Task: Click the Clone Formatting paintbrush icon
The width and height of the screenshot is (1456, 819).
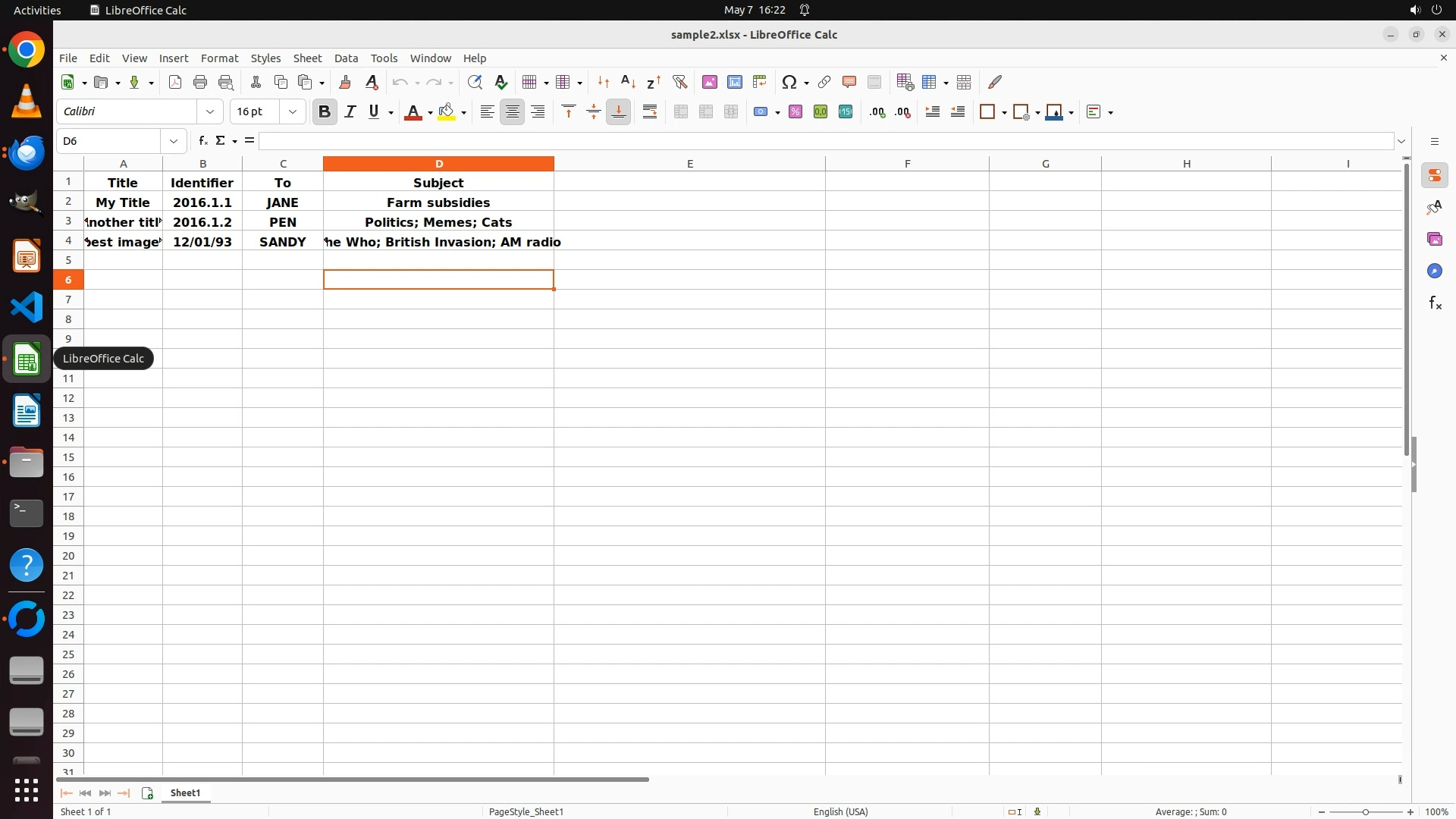Action: [x=345, y=82]
